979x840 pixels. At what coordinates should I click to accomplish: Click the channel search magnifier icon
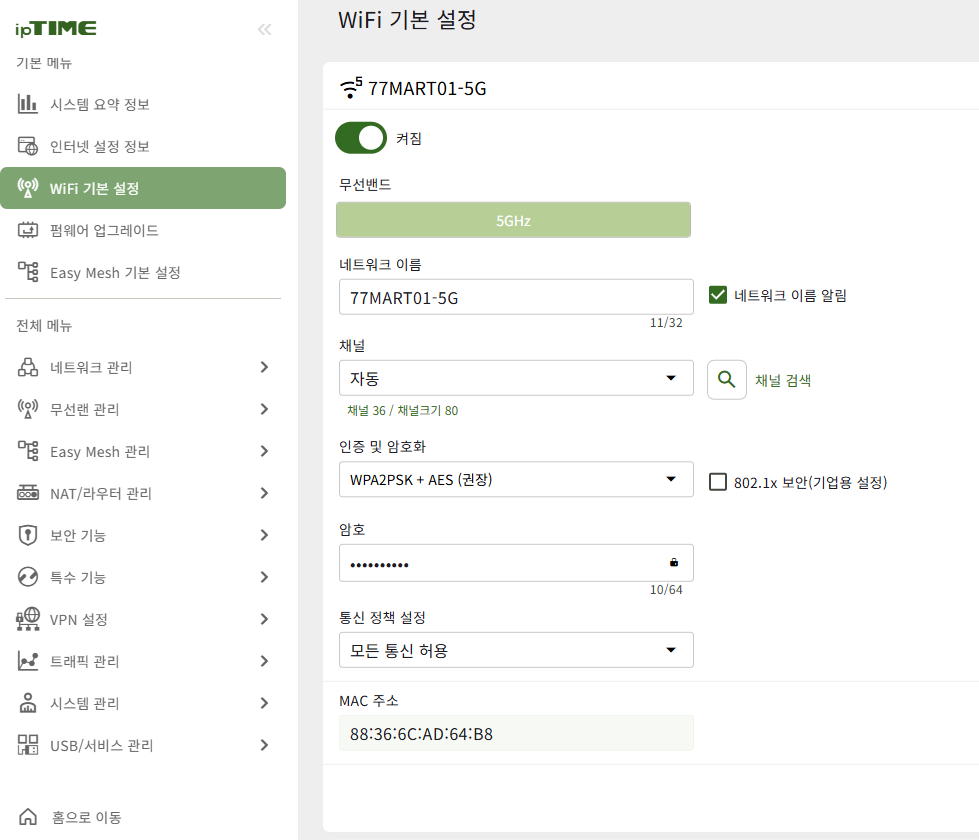point(727,379)
